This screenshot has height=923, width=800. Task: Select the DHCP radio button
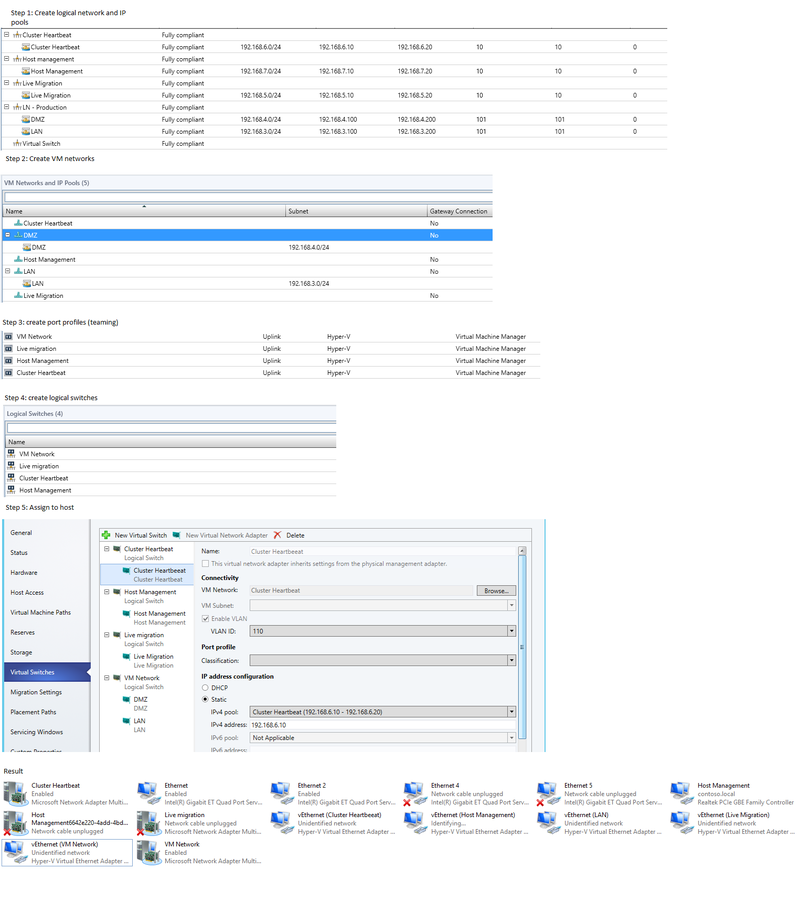pos(204,688)
